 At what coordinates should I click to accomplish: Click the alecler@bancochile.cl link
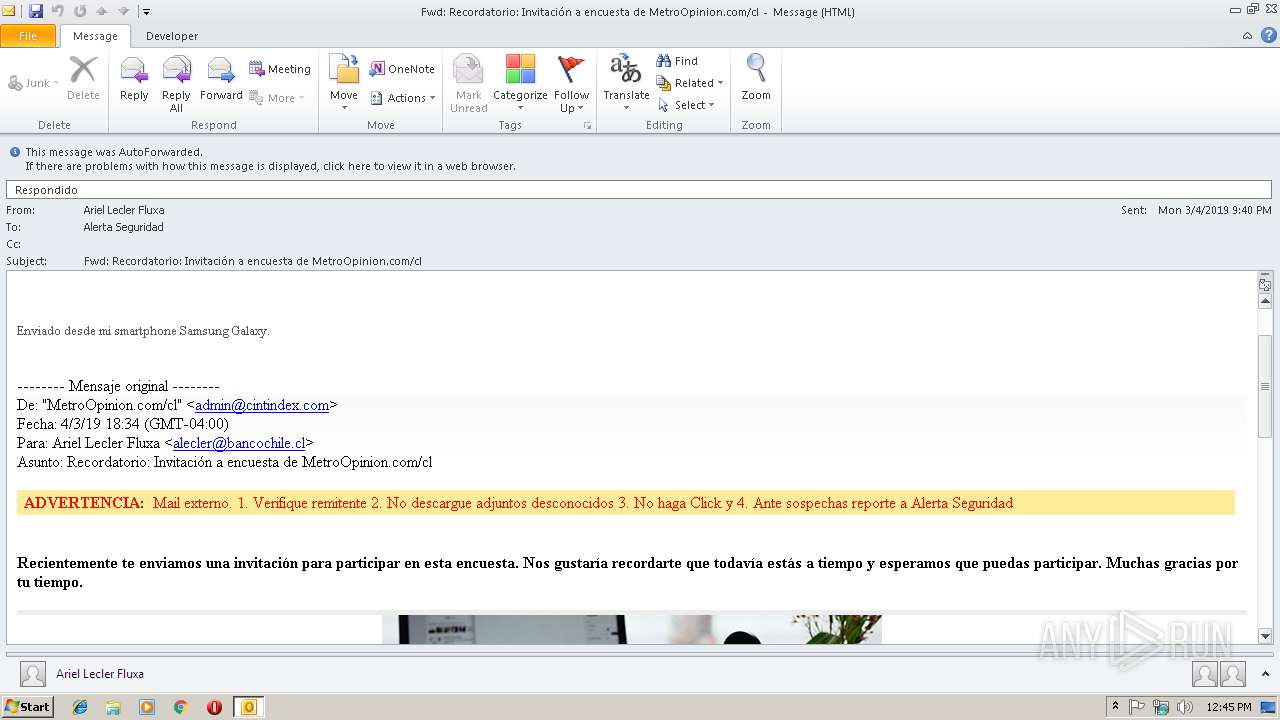239,443
